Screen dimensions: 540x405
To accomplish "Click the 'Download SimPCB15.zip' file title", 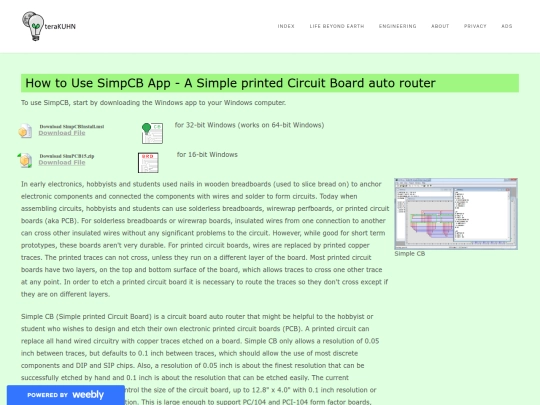I will click(67, 156).
